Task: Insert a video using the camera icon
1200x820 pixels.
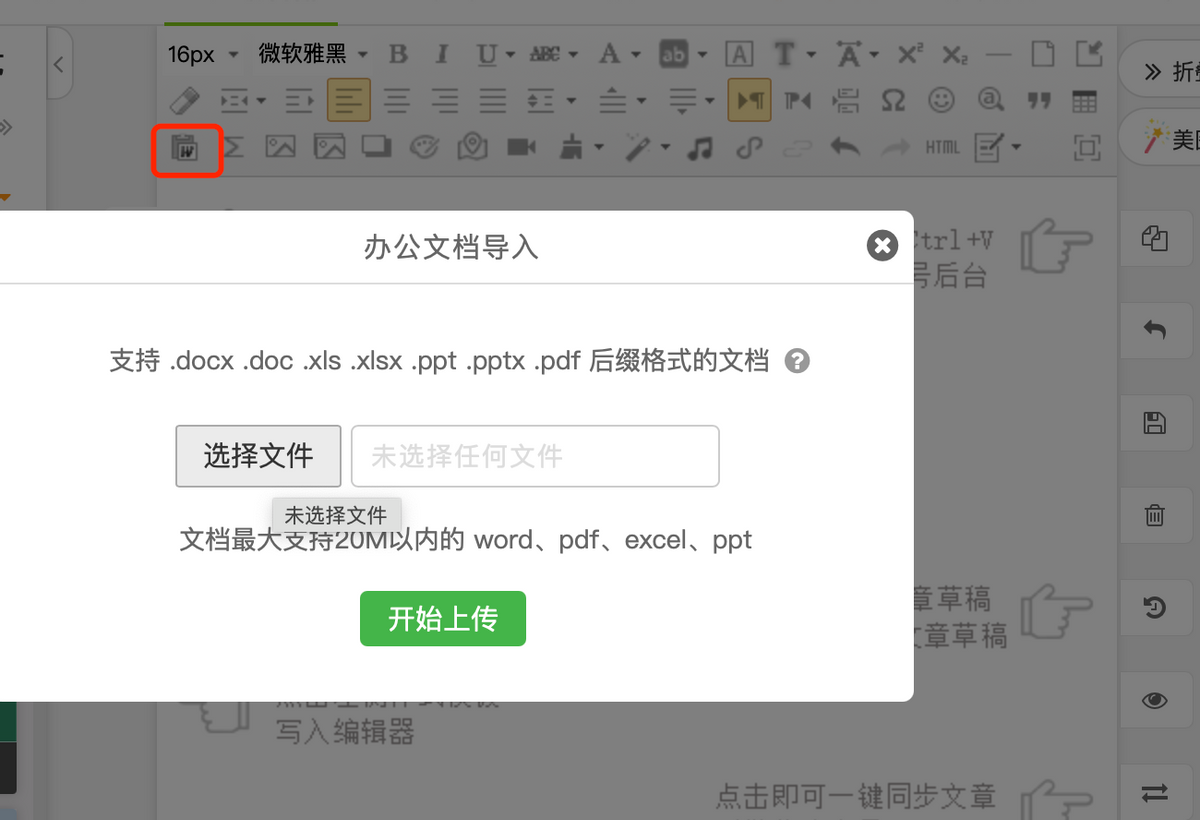Action: pos(521,148)
